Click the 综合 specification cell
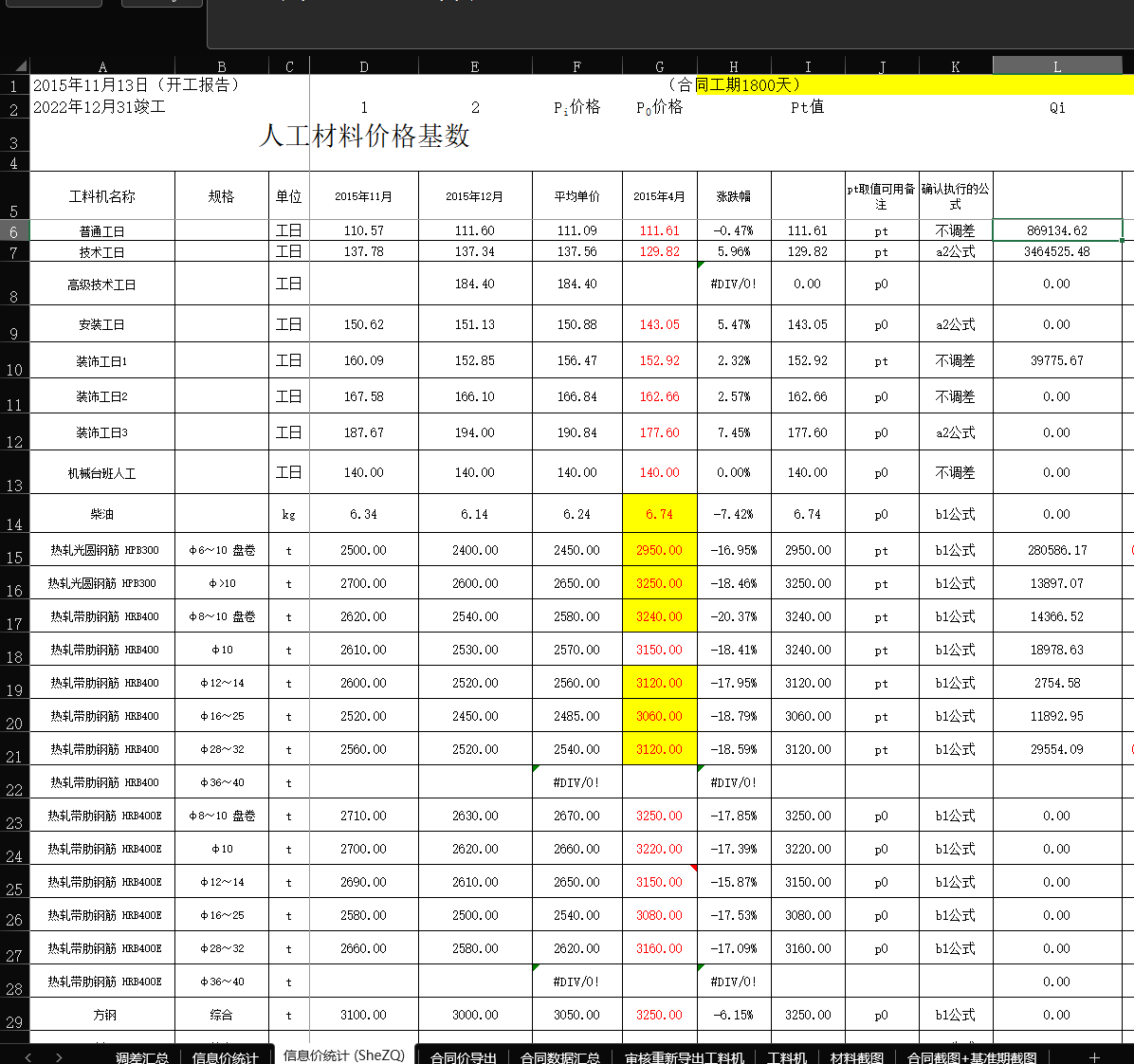Screen dimensions: 1134x1064 [221, 1015]
